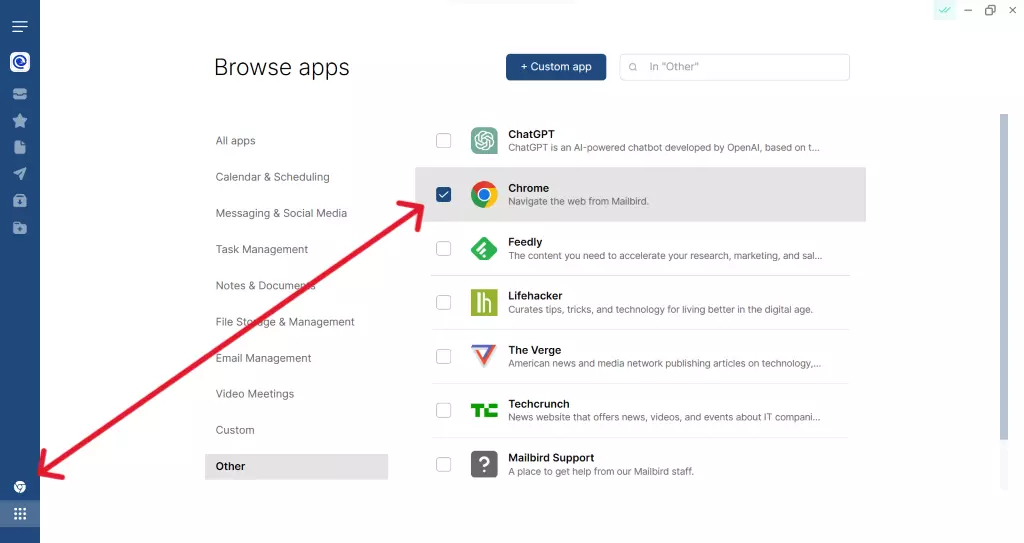Uncheck the Chrome app checkbox
This screenshot has height=543, width=1024.
click(x=444, y=194)
